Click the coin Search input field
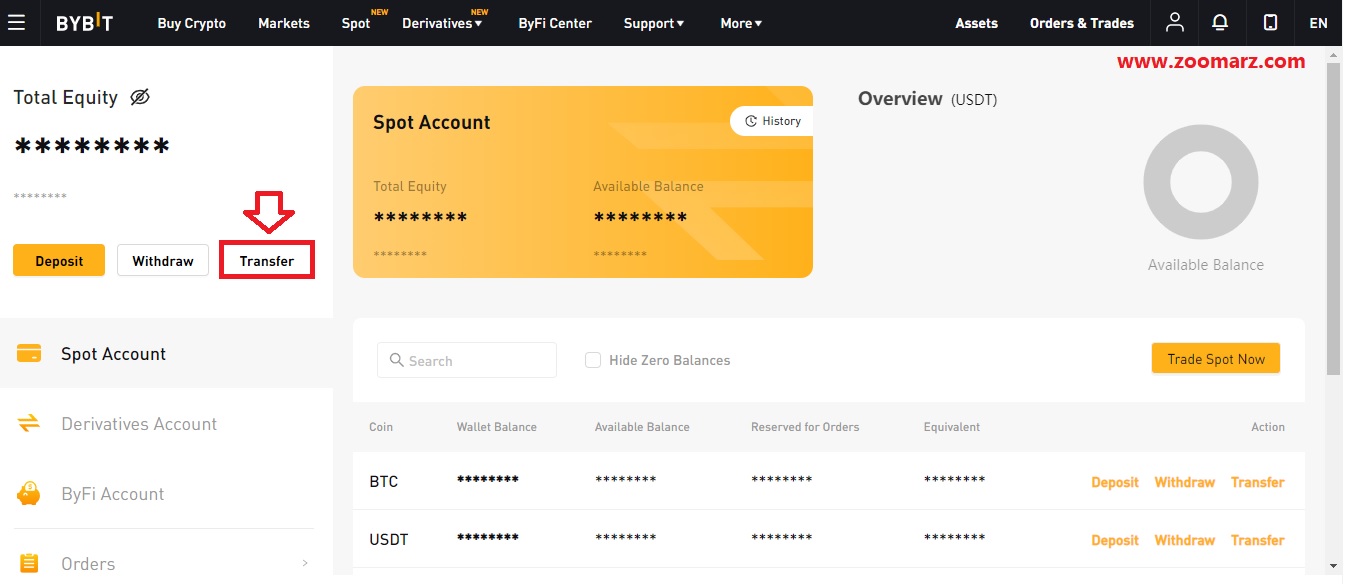Image resolution: width=1348 pixels, height=584 pixels. pos(467,360)
